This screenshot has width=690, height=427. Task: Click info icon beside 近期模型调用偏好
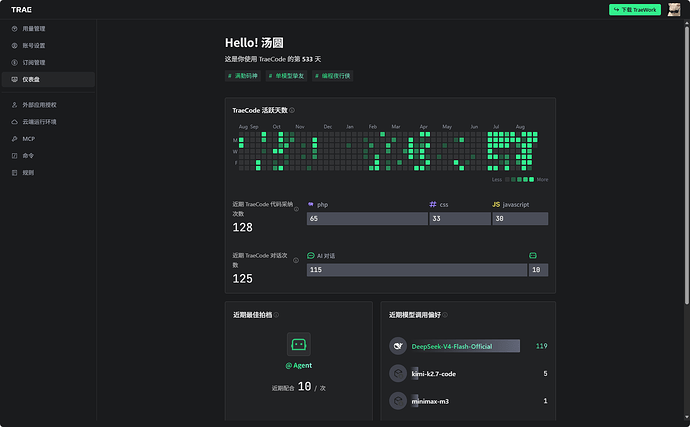445,315
